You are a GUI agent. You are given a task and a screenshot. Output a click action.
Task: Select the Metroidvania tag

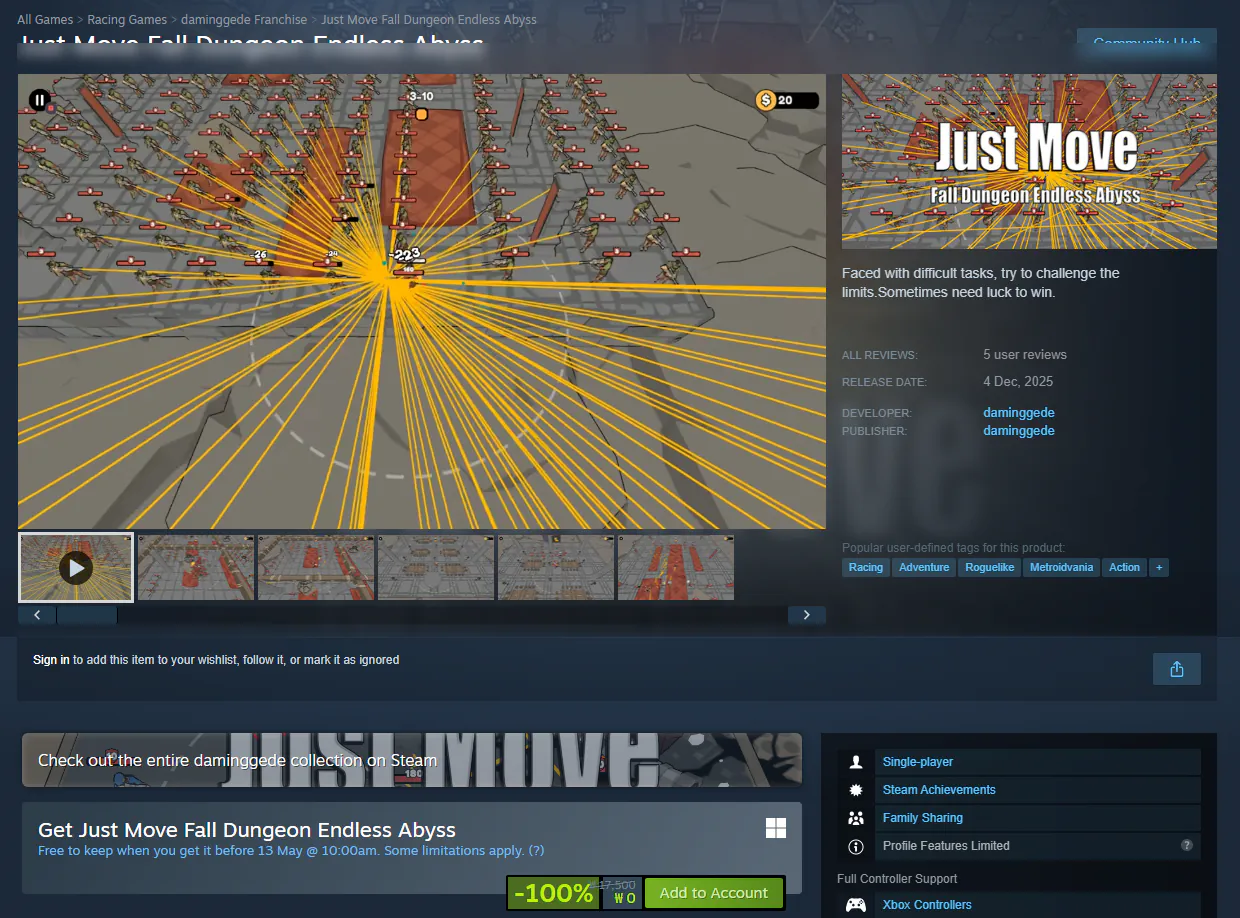tap(1061, 567)
